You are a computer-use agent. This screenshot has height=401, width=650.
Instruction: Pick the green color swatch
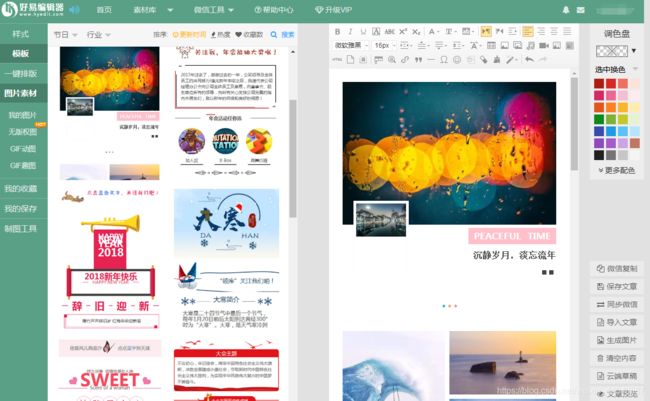599,119
